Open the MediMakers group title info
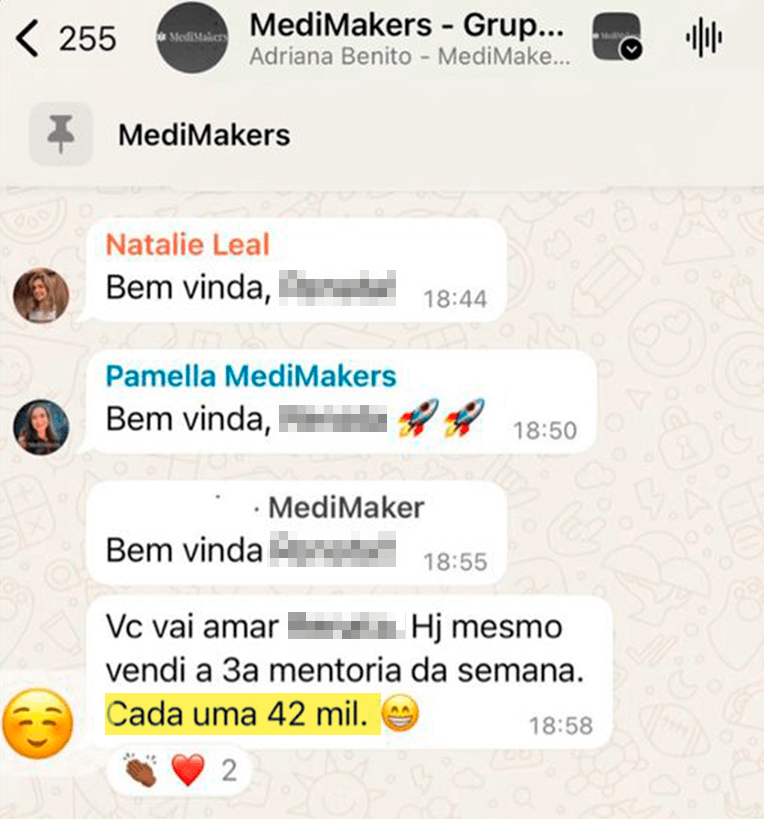Image resolution: width=764 pixels, height=819 pixels. pyautogui.click(x=407, y=26)
